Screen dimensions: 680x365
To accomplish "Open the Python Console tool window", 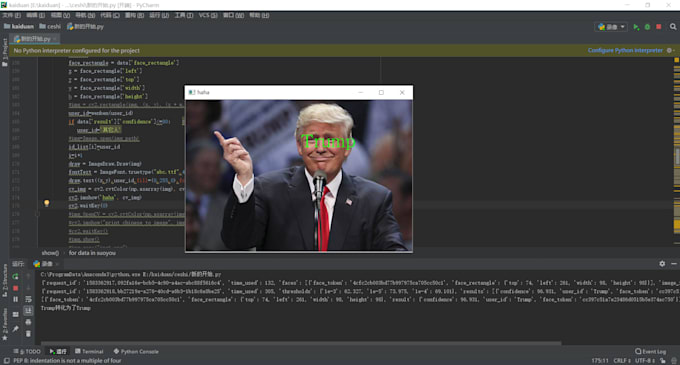I will (136, 352).
